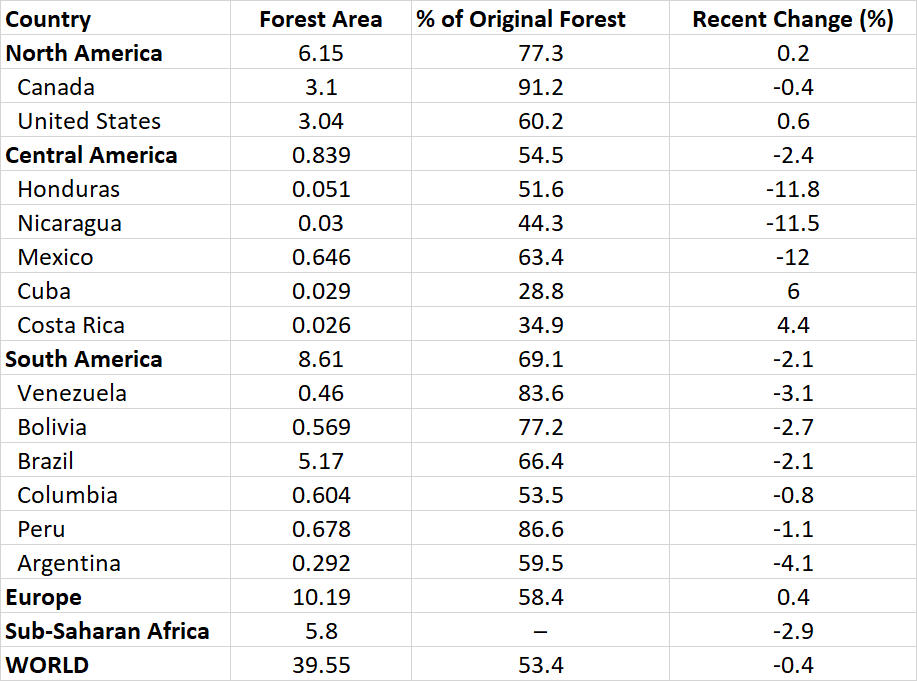Select Nicaragua's recent change value -11.5

792,223
